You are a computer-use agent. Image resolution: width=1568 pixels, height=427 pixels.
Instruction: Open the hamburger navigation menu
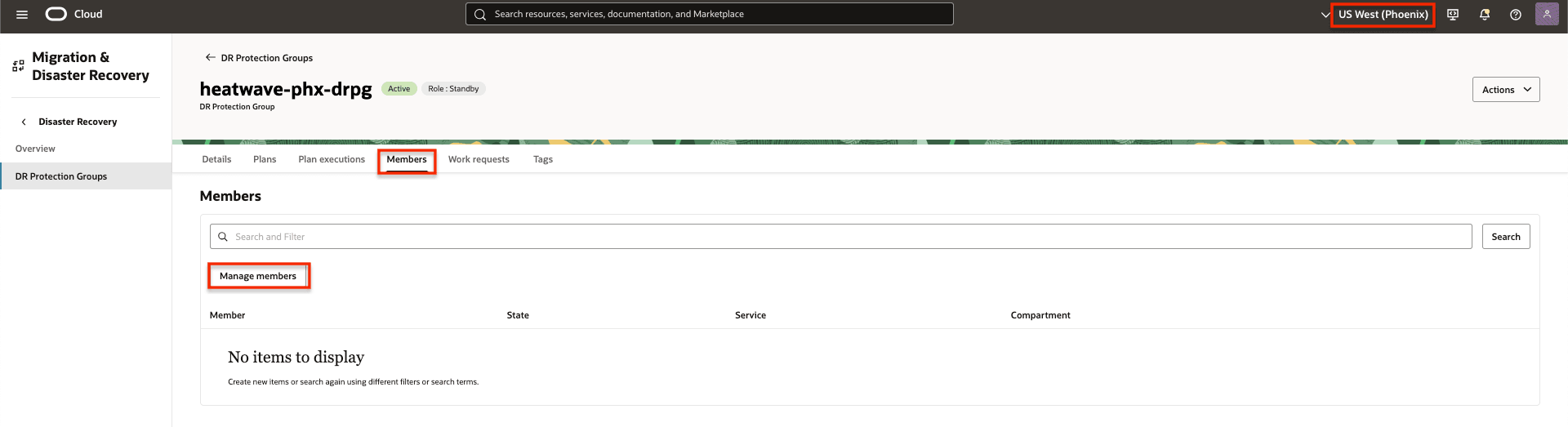click(x=22, y=14)
